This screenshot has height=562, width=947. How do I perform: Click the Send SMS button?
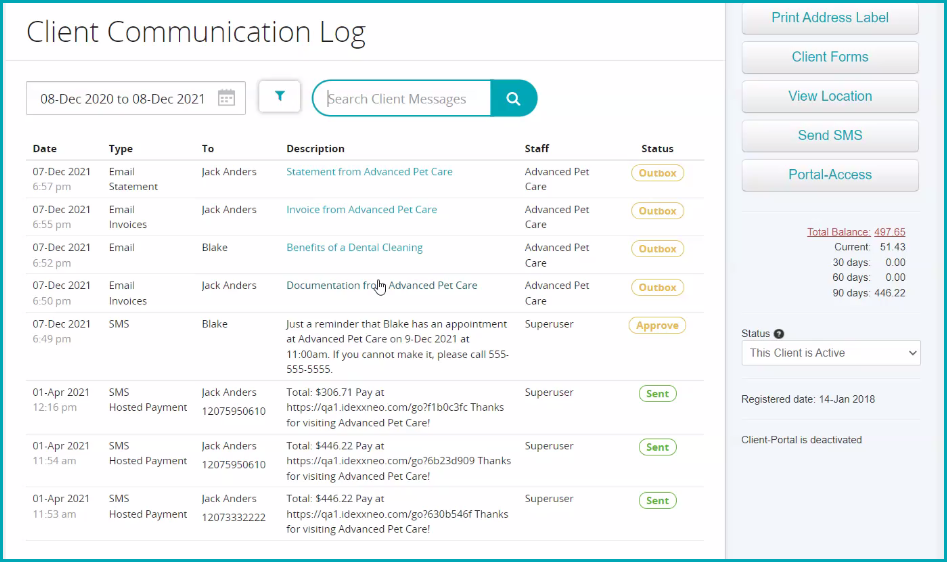[x=830, y=135]
